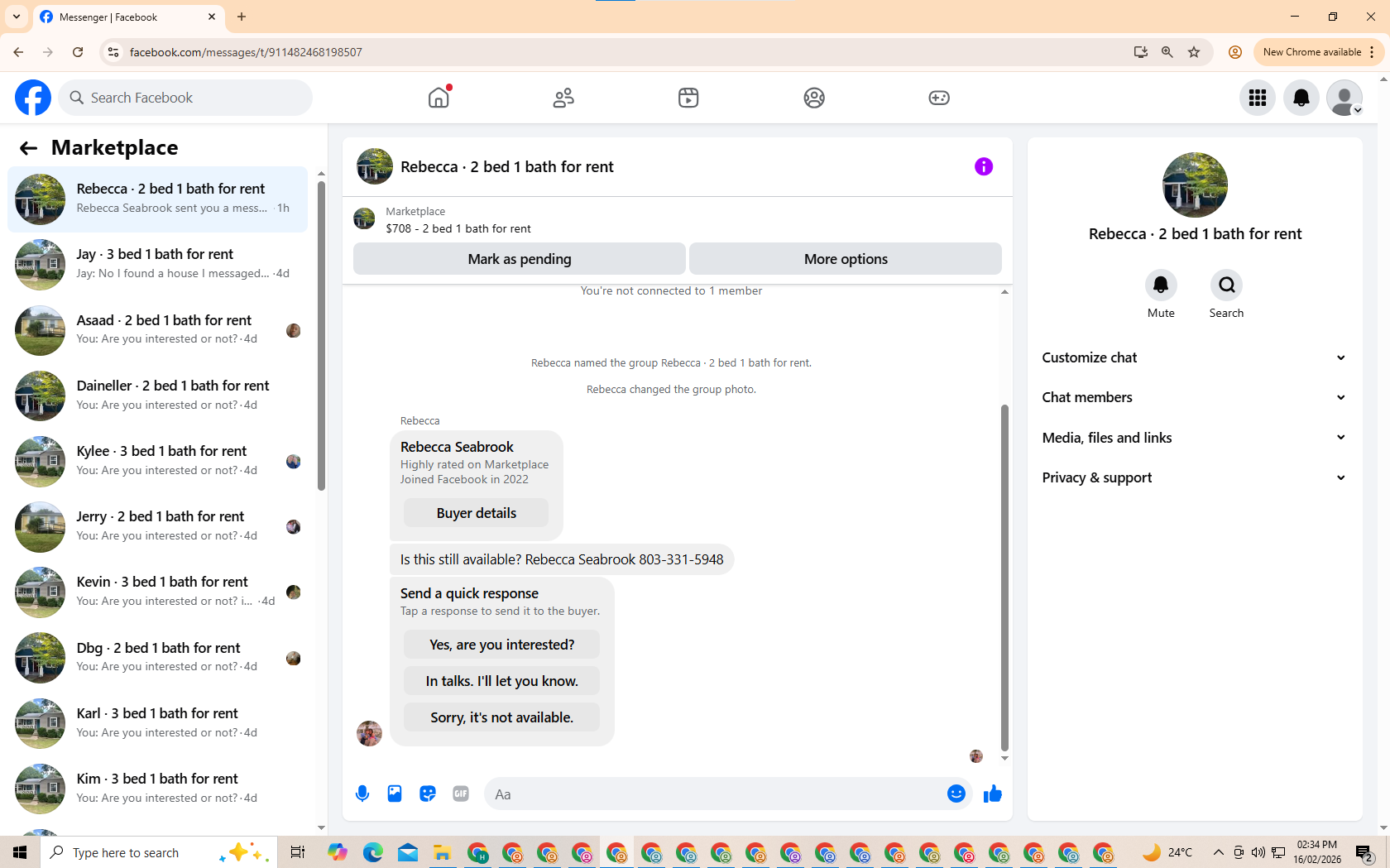
Task: Click the group photo in right panel
Action: 1195,185
